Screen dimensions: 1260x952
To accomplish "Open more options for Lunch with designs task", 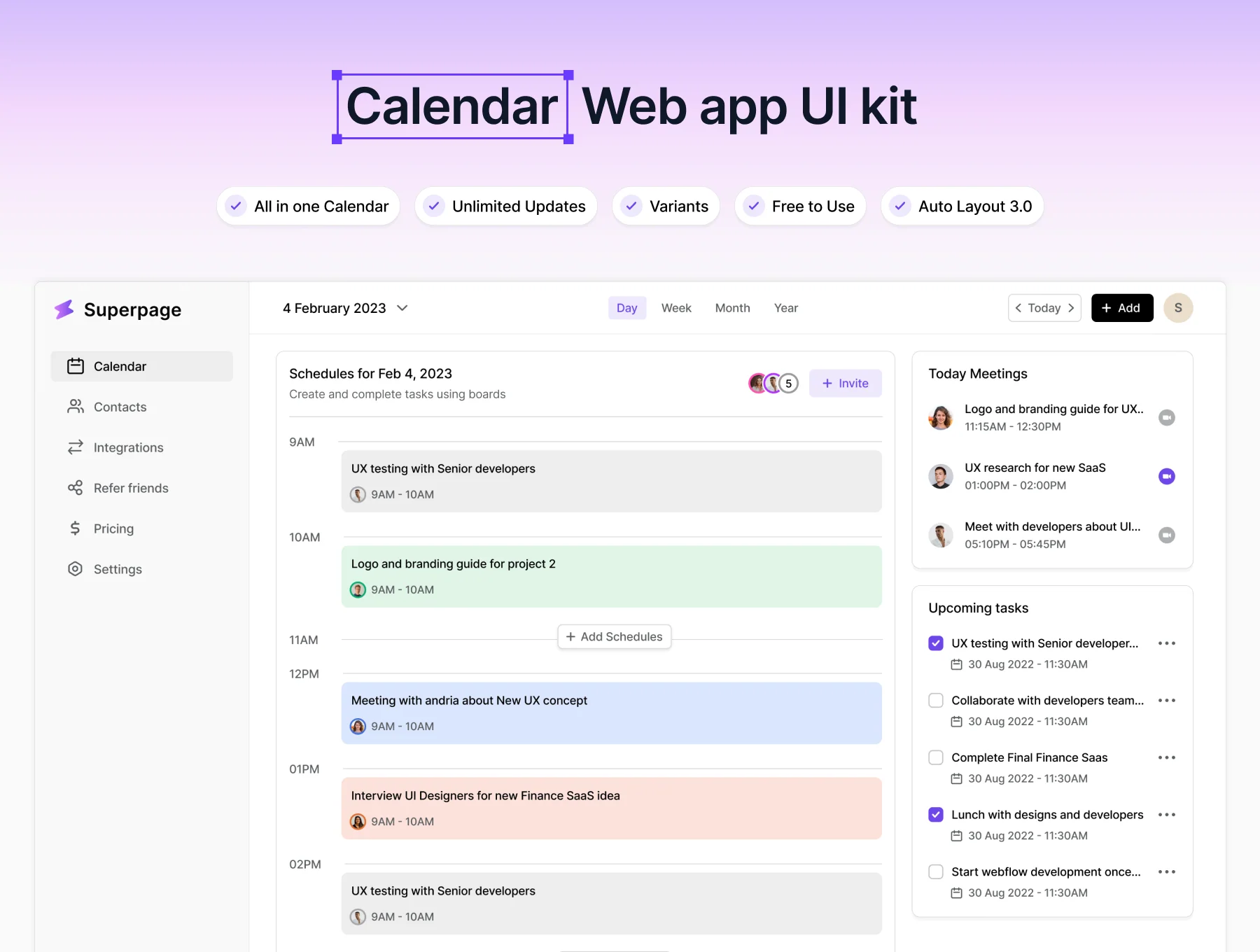I will tap(1166, 815).
